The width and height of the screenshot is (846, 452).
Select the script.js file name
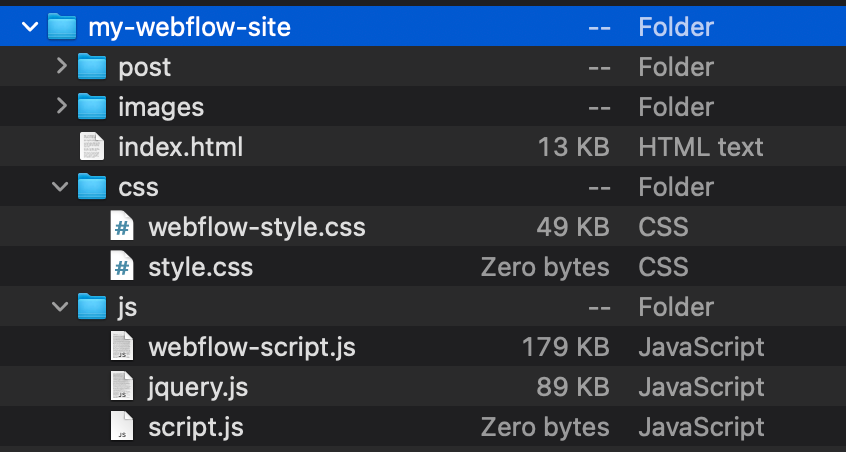click(x=196, y=427)
